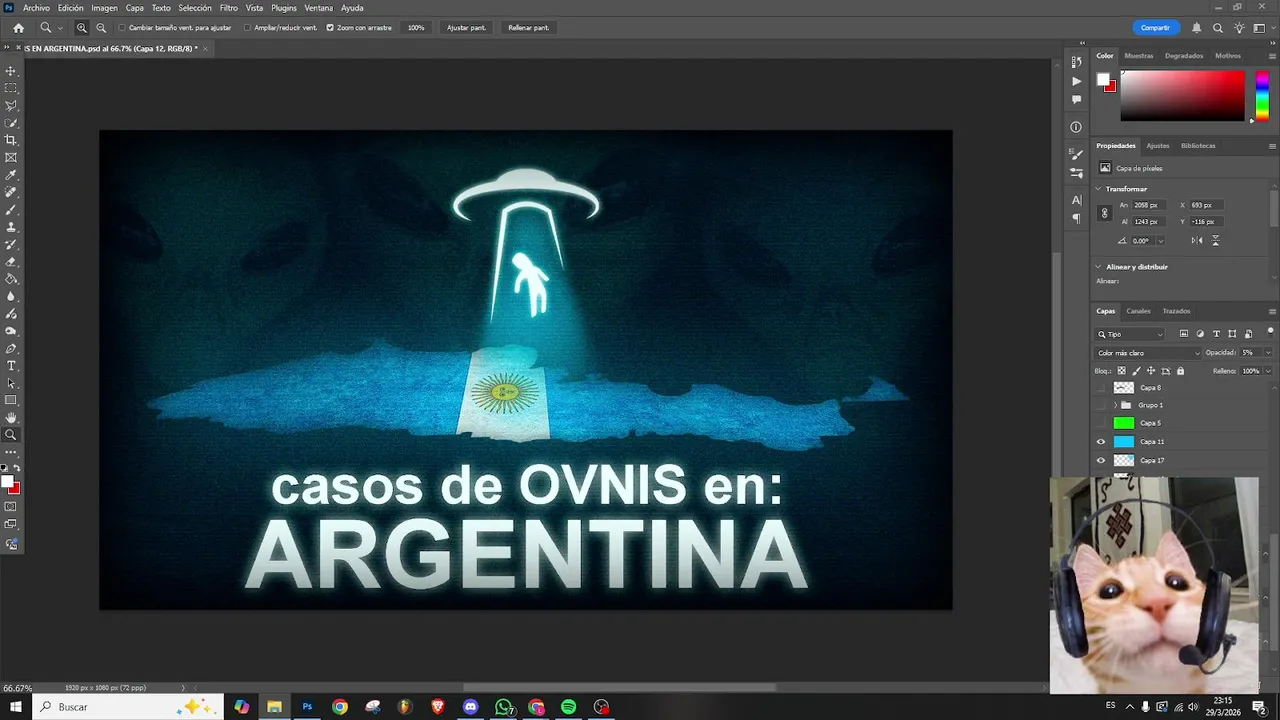Switch to the Ajustes tab
The height and width of the screenshot is (720, 1280).
coord(1157,146)
